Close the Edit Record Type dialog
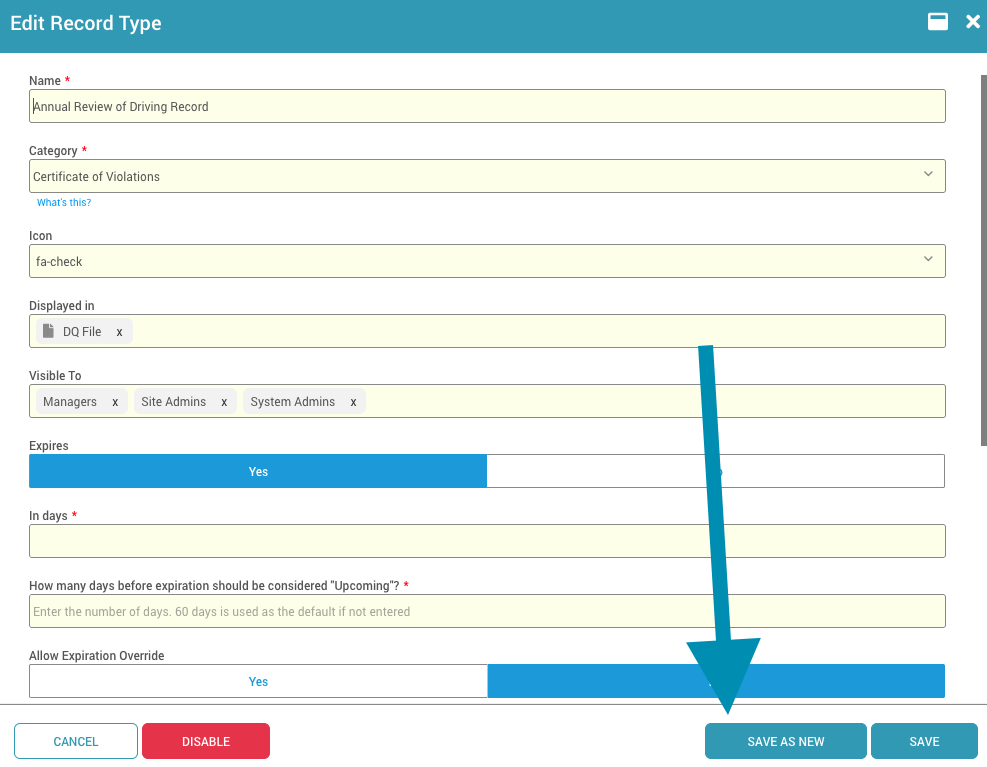The image size is (987, 767). (x=972, y=22)
